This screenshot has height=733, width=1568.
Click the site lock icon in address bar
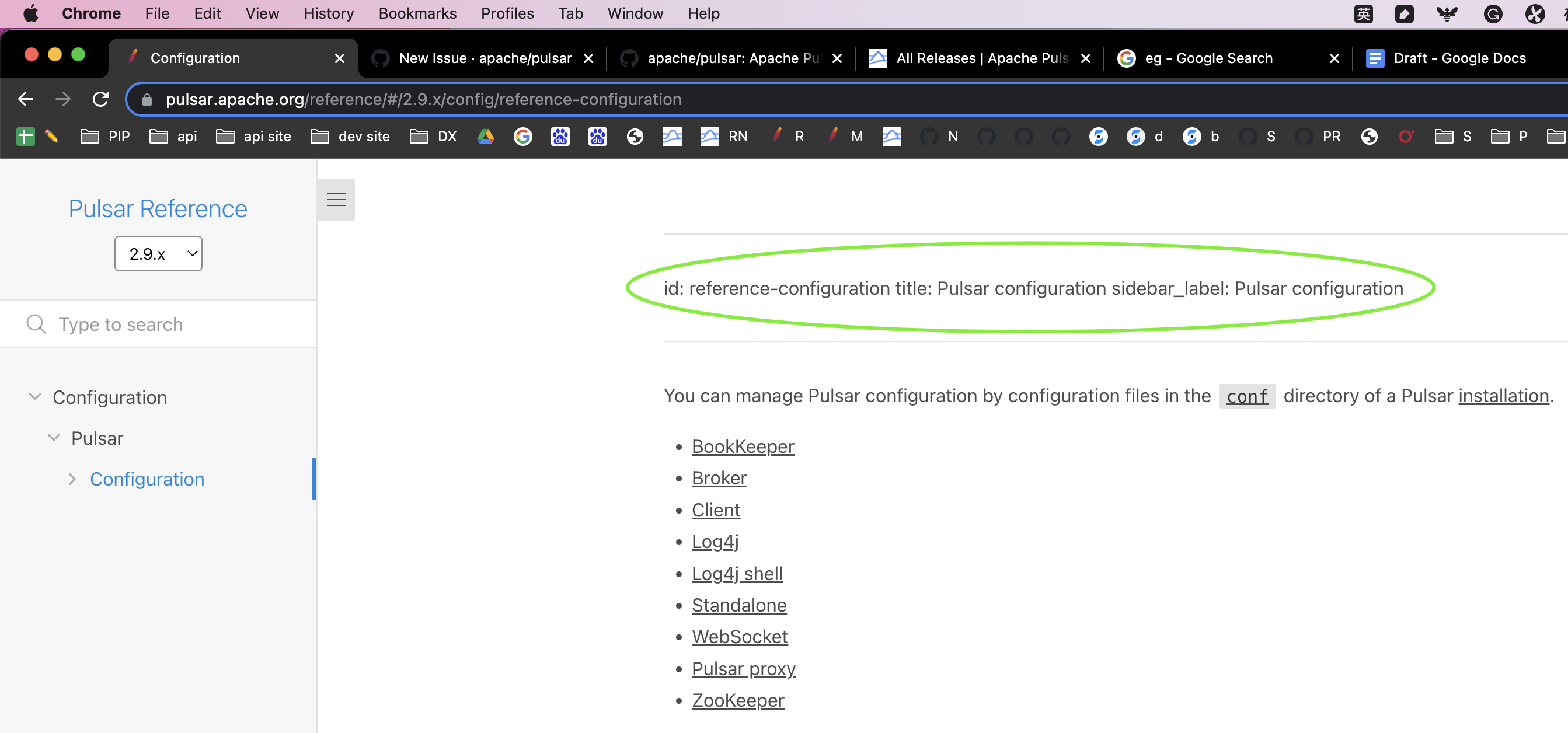[x=147, y=99]
